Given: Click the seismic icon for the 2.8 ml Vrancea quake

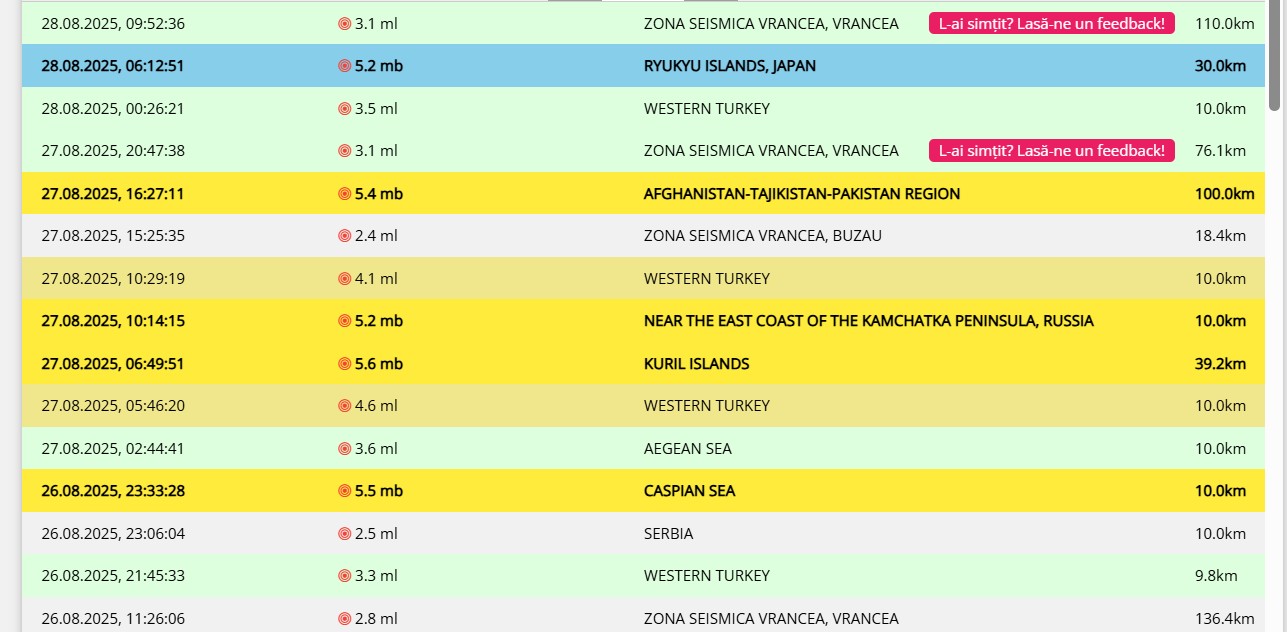Looking at the screenshot, I should coord(345,619).
